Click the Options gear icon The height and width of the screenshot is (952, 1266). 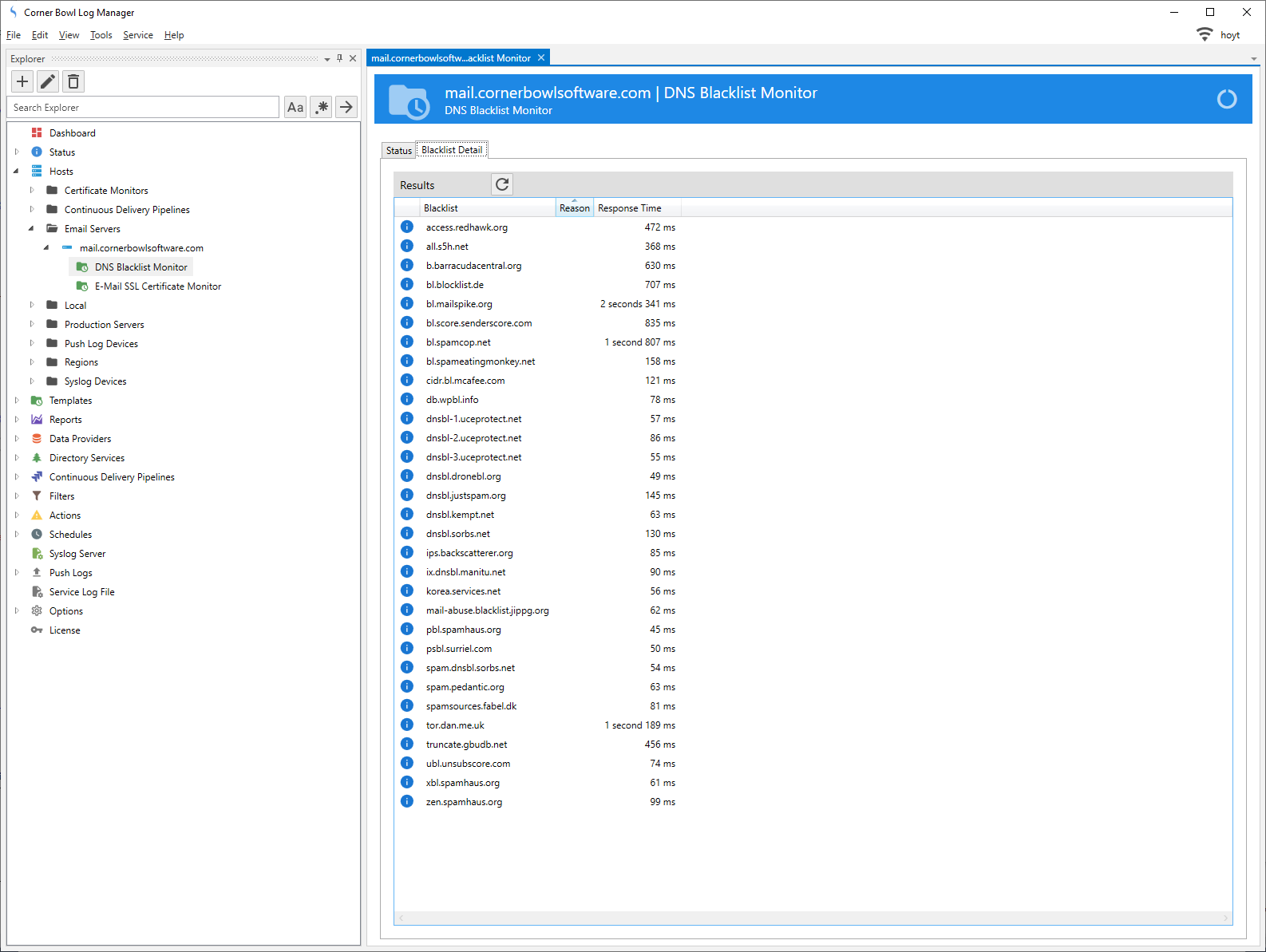point(37,610)
